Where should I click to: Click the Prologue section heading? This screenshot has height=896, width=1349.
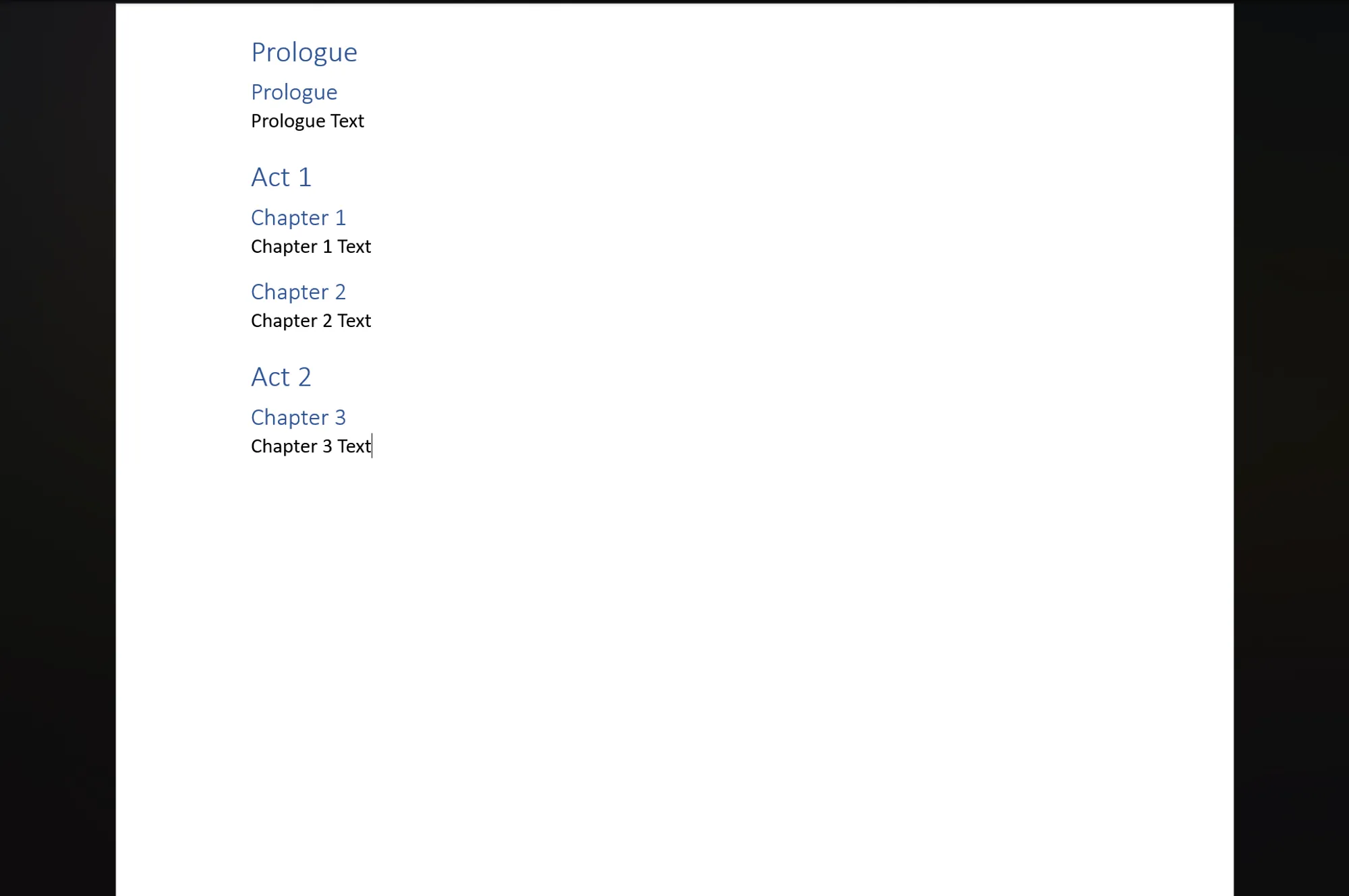tap(303, 52)
